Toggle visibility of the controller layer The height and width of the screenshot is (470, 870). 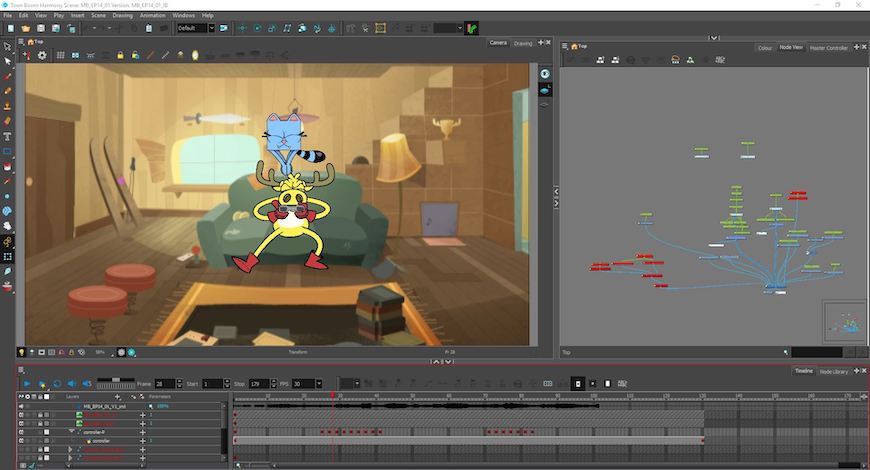[x=21, y=441]
